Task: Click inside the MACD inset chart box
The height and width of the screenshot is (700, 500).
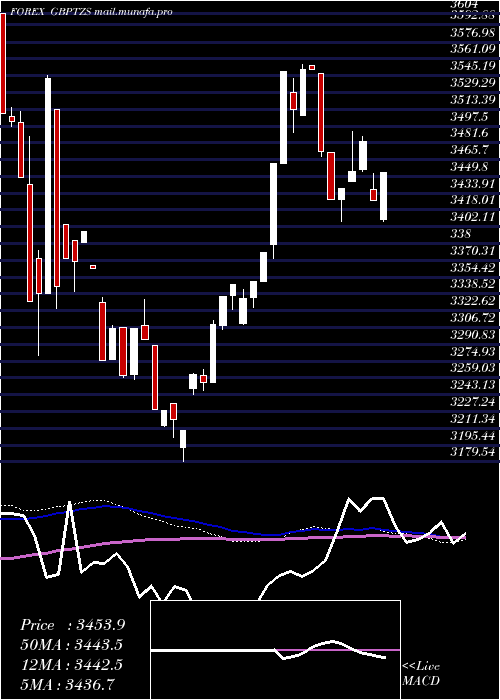Action: [275, 650]
